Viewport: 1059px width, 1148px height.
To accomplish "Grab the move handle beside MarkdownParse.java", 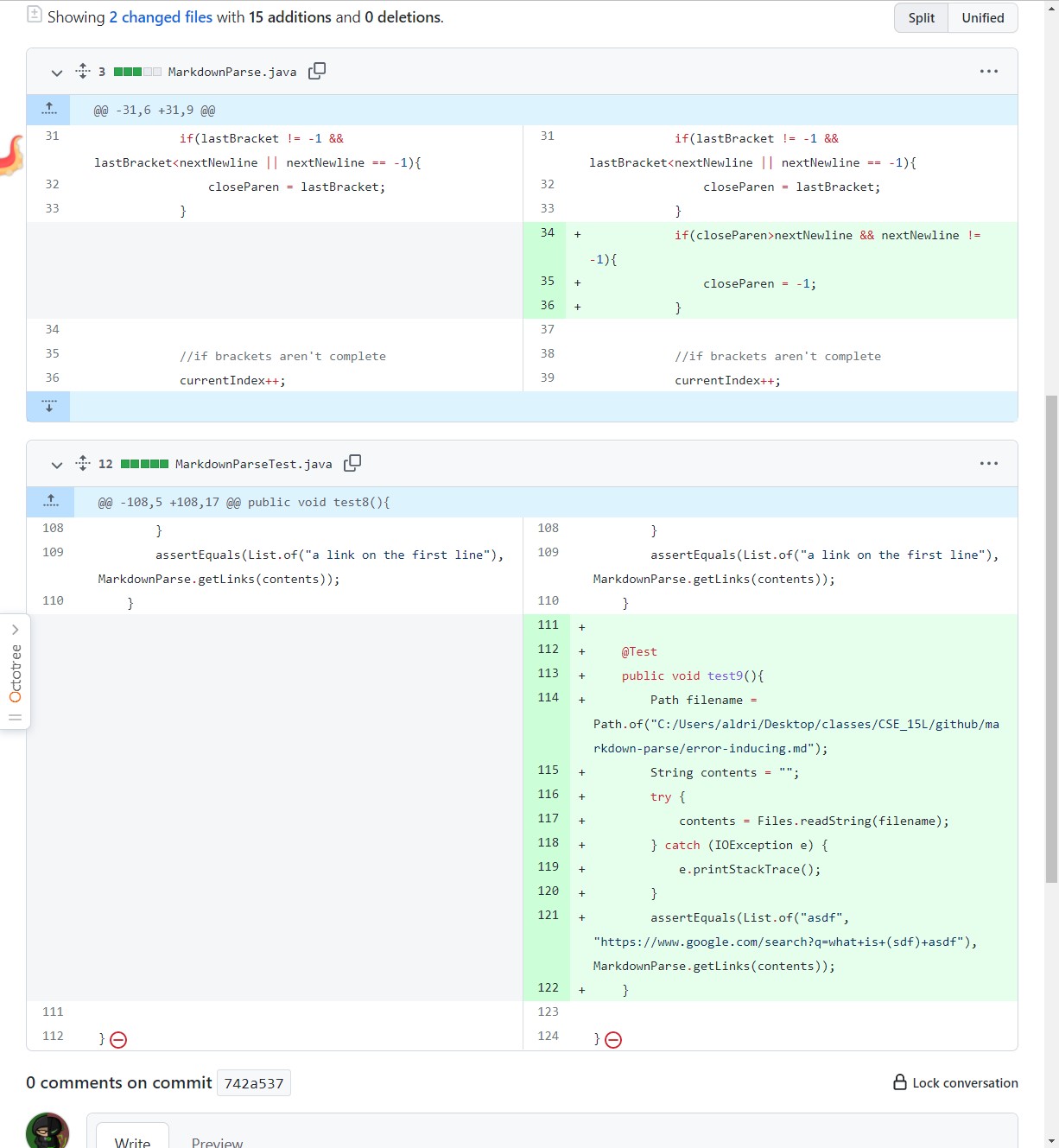I will (x=83, y=71).
